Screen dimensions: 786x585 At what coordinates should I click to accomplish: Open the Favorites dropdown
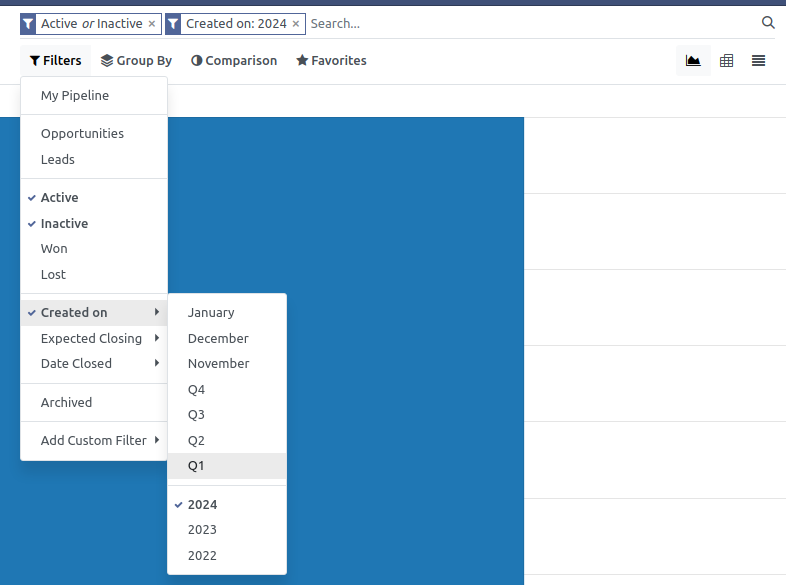(x=331, y=61)
